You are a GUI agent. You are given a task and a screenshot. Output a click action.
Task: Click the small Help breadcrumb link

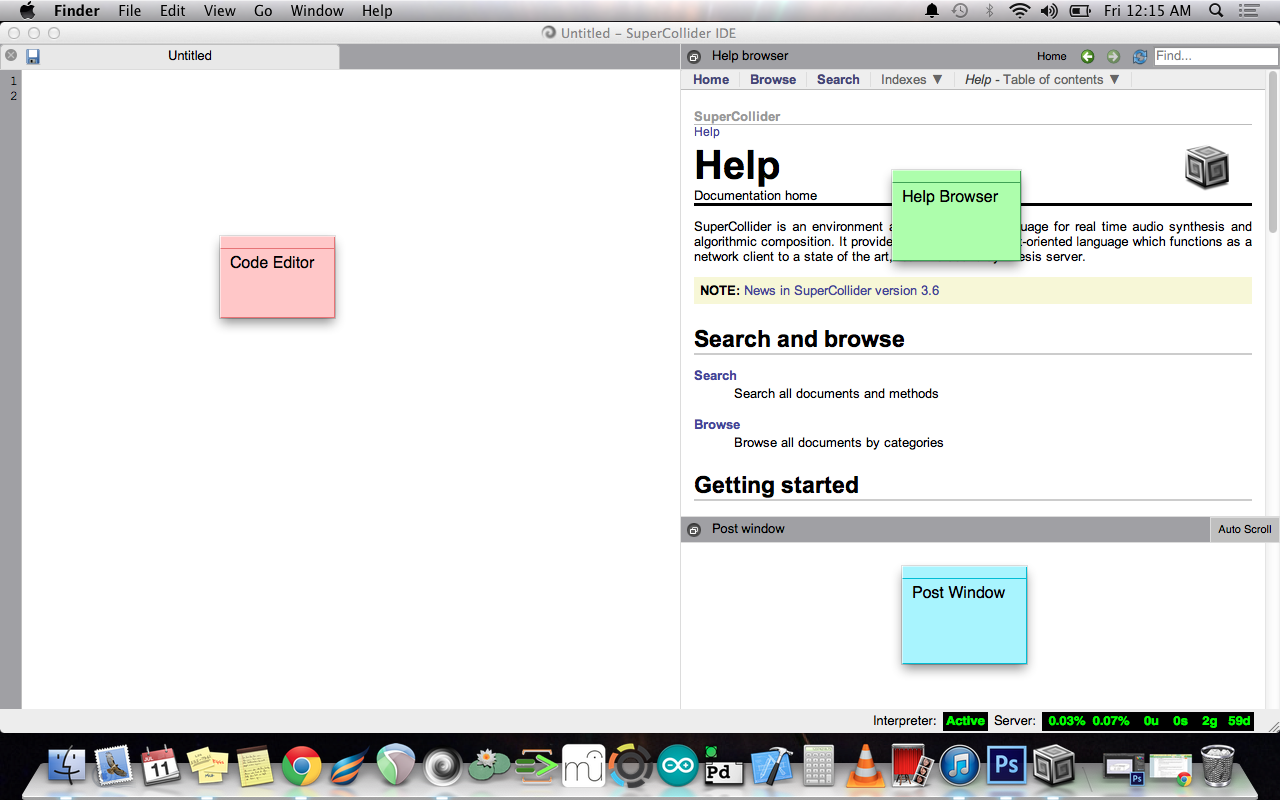point(707,132)
